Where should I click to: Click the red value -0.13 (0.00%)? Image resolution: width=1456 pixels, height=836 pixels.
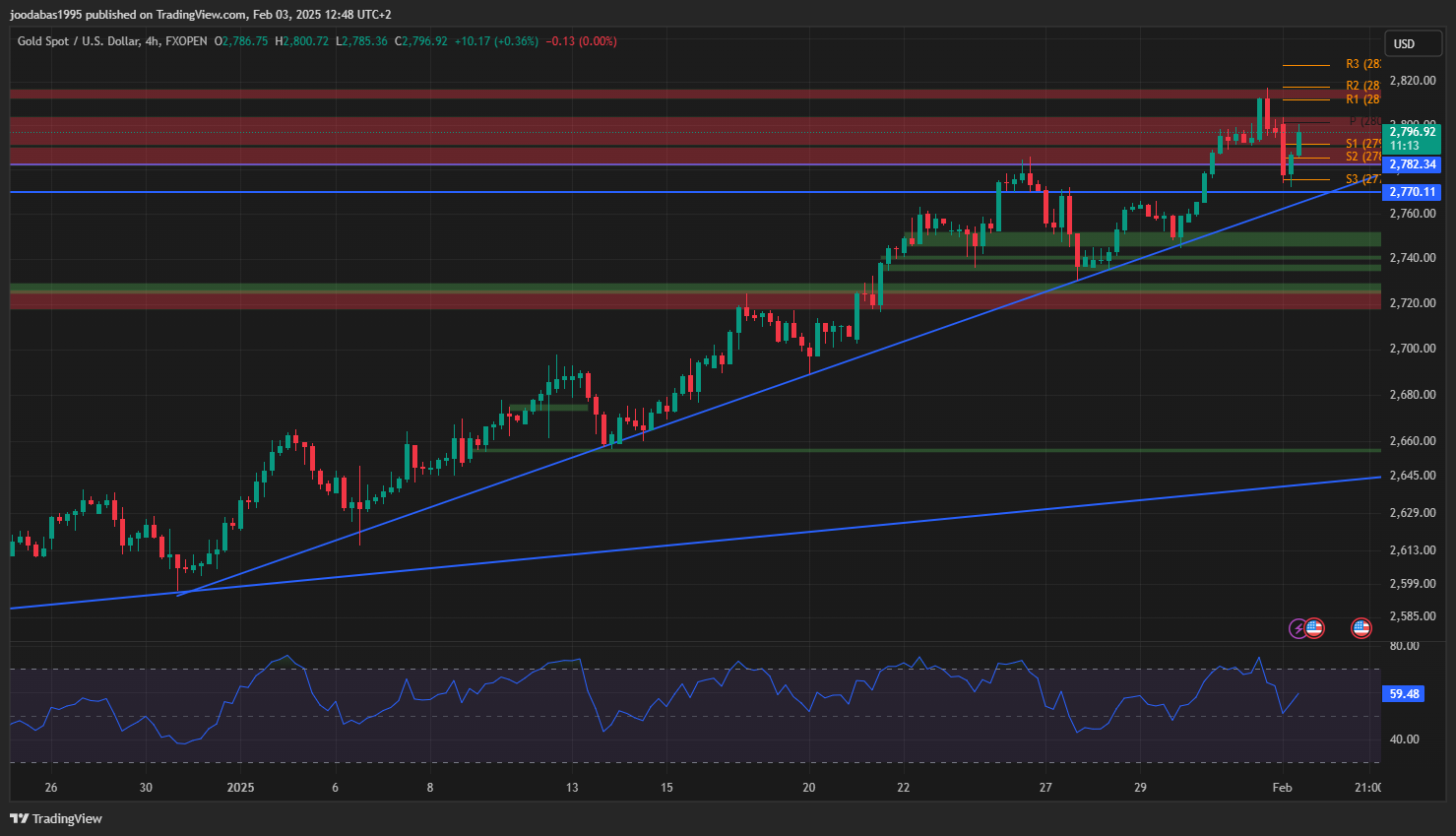tap(581, 41)
